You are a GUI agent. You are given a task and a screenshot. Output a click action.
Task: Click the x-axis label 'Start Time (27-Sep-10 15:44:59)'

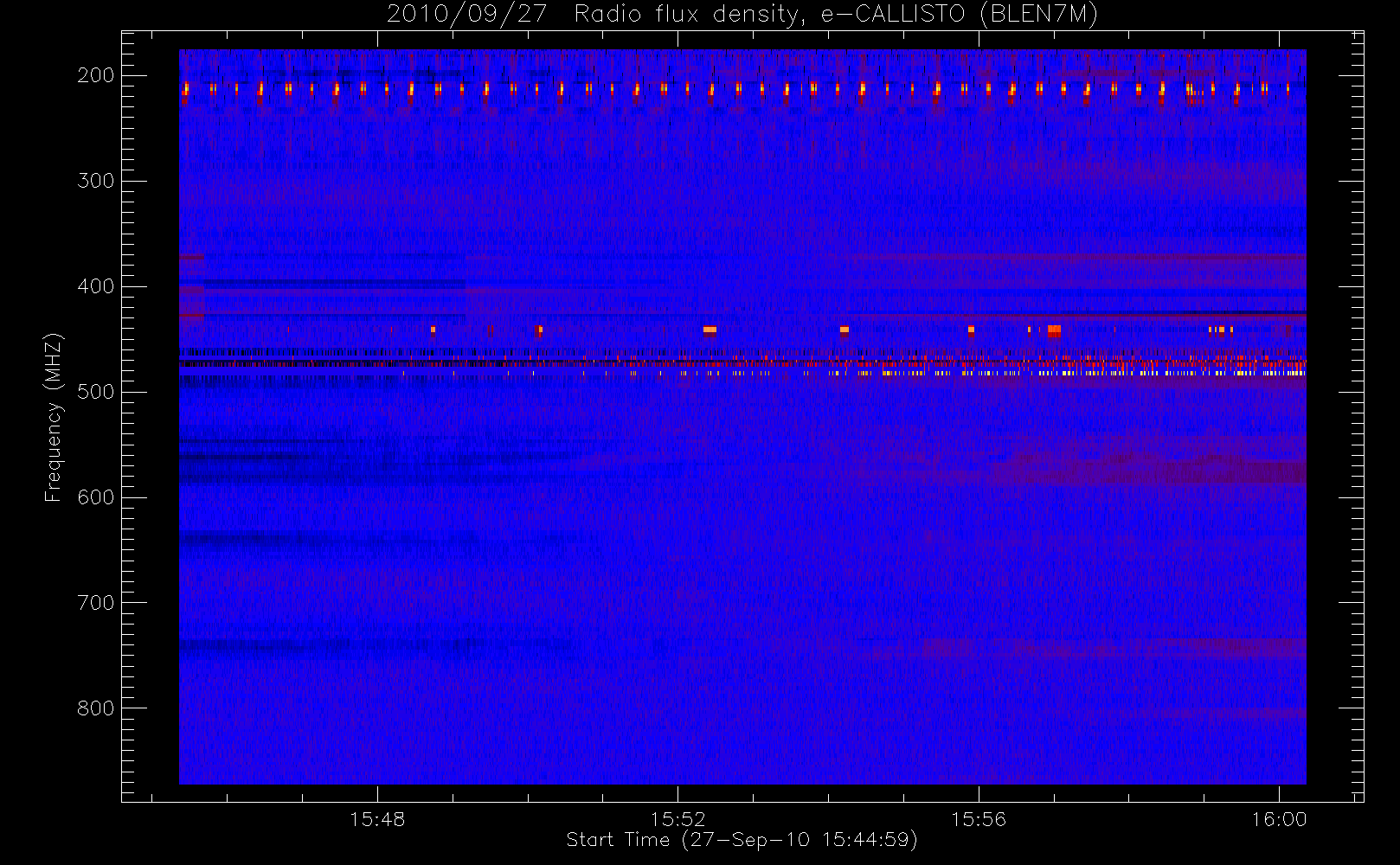point(742,840)
